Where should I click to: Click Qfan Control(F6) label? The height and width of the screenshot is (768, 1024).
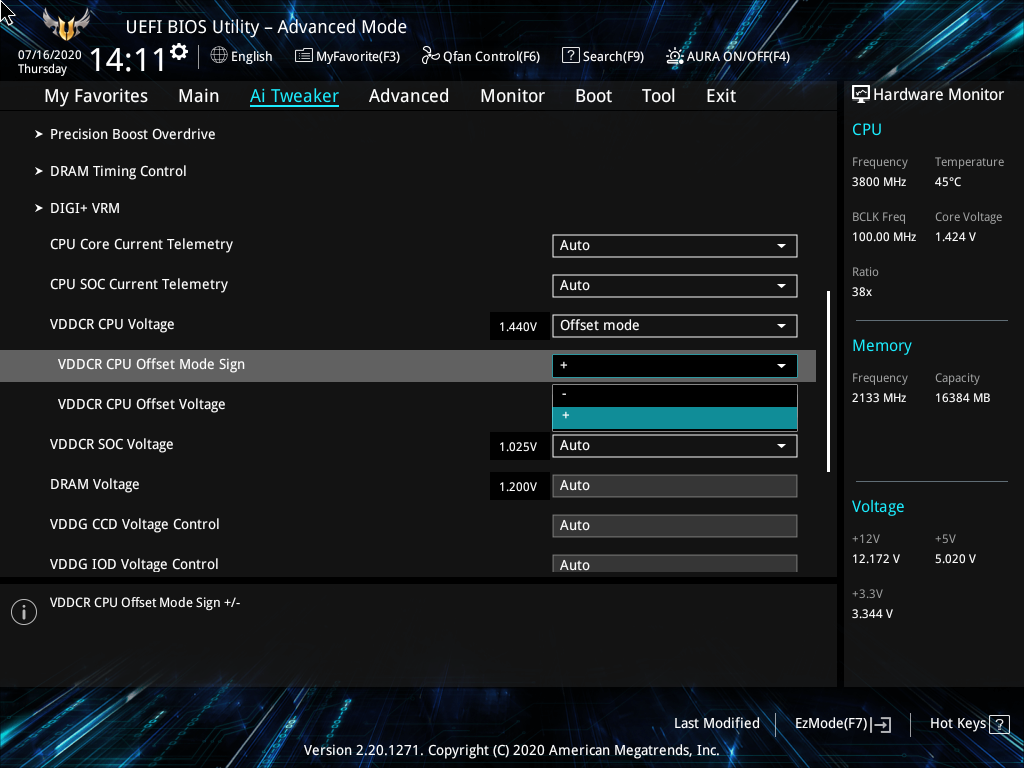pyautogui.click(x=491, y=56)
